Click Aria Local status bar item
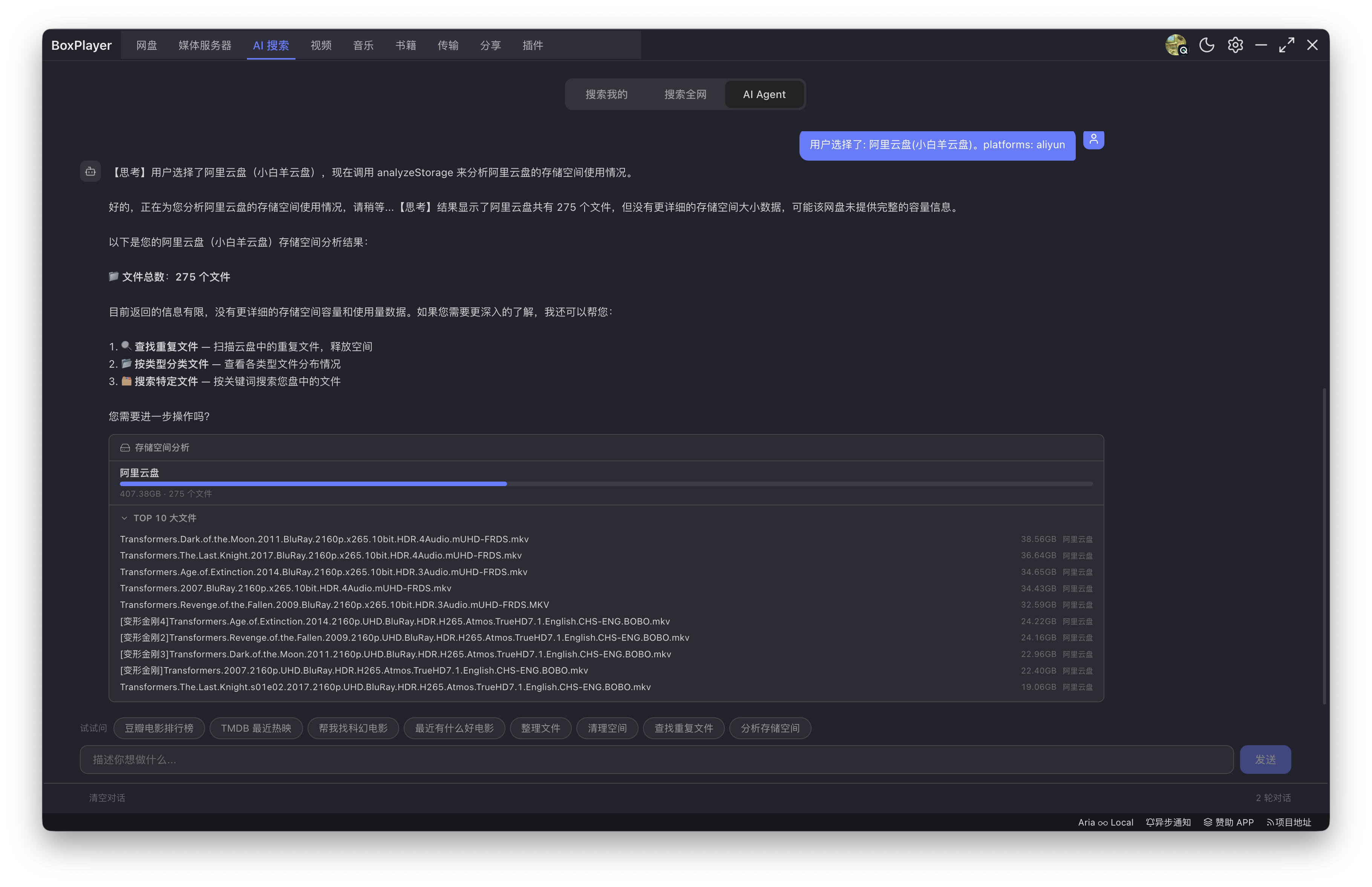 tap(1106, 823)
